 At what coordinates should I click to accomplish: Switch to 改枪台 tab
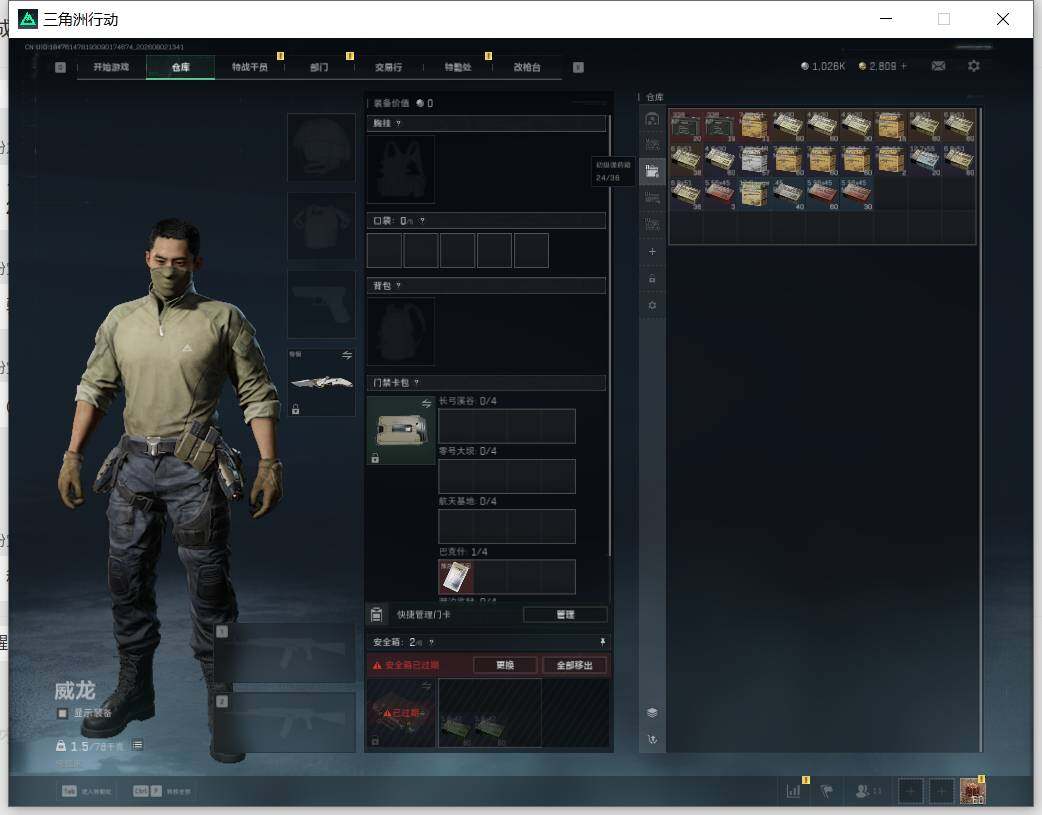527,67
